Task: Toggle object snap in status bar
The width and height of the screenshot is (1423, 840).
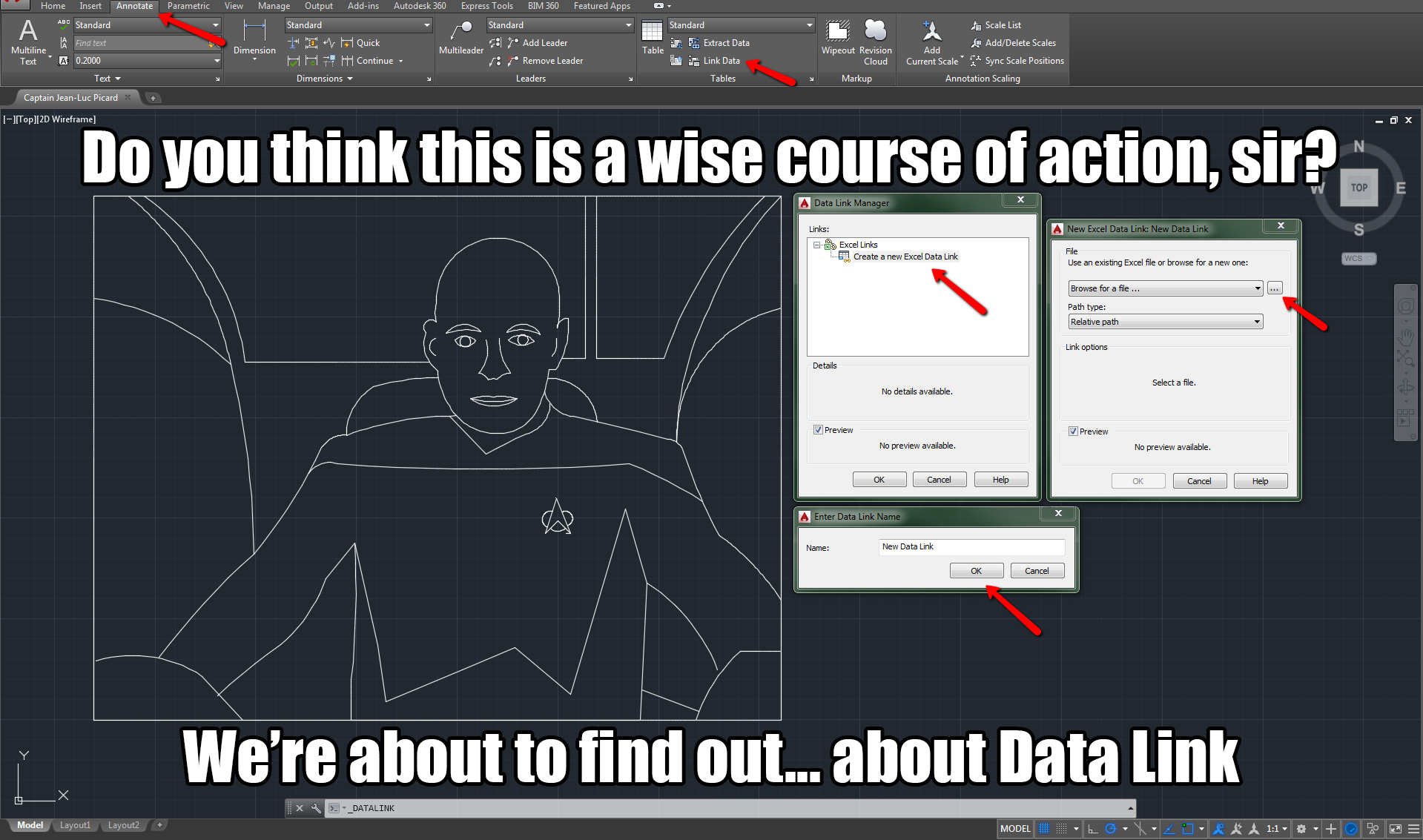Action: point(1188,829)
